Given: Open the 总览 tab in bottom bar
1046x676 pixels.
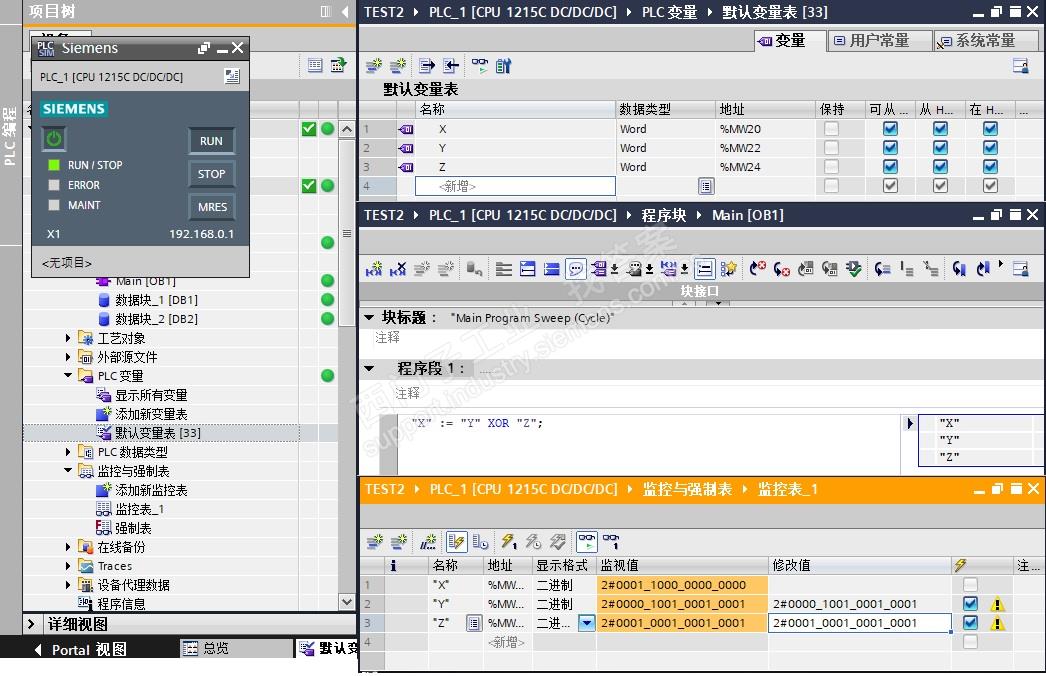Looking at the screenshot, I should click(x=235, y=648).
